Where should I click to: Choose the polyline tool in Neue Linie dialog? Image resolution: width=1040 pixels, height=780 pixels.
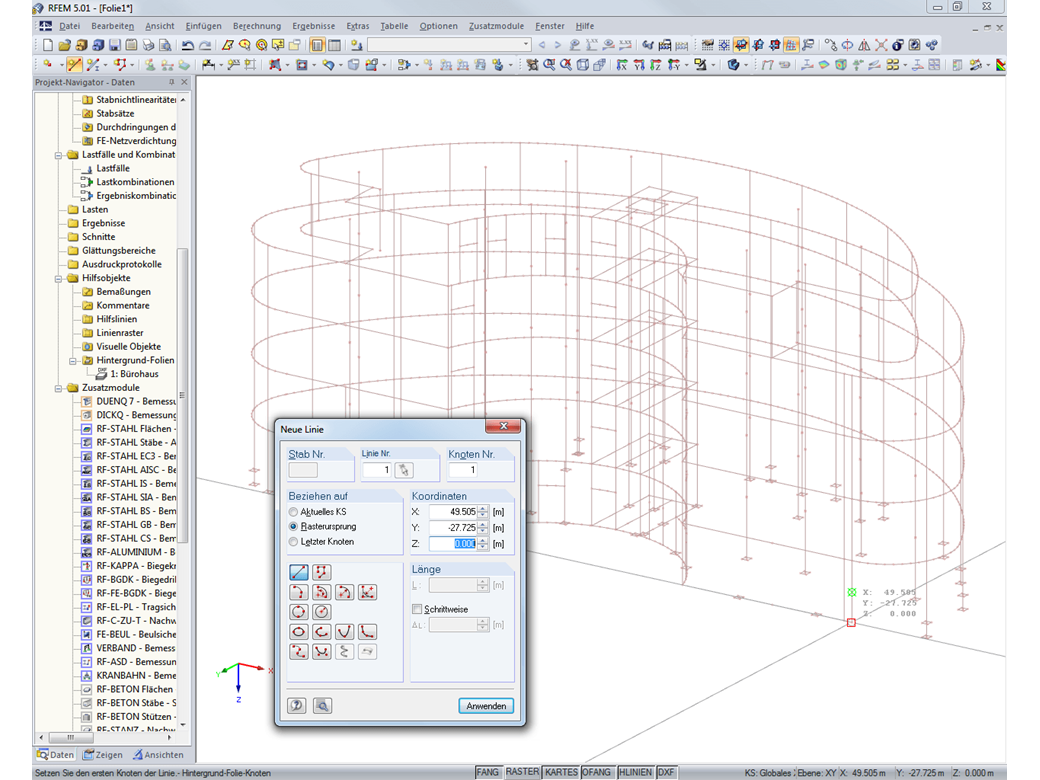(322, 572)
